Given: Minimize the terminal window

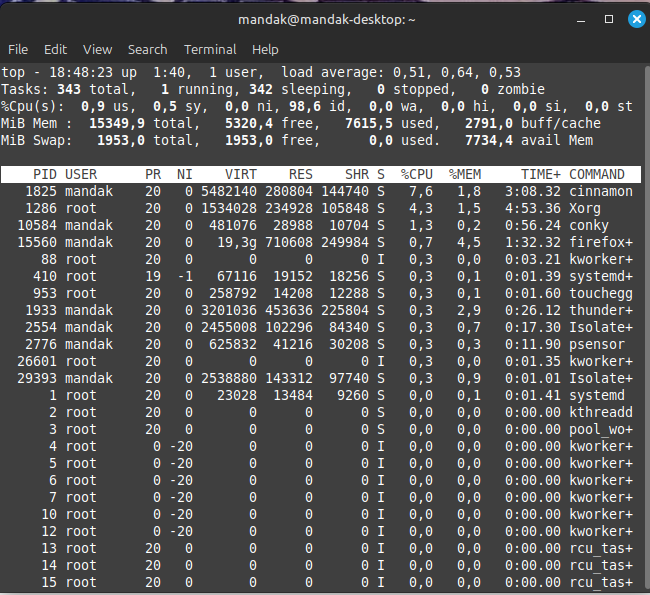Looking at the screenshot, I should [x=581, y=19].
